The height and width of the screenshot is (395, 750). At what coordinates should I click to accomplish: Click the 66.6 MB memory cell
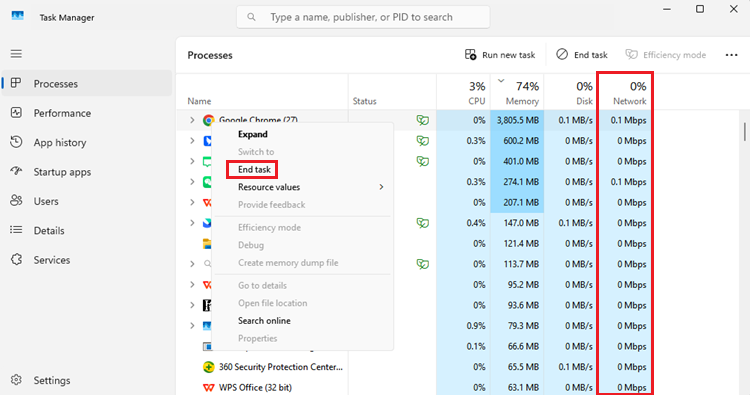[517, 346]
